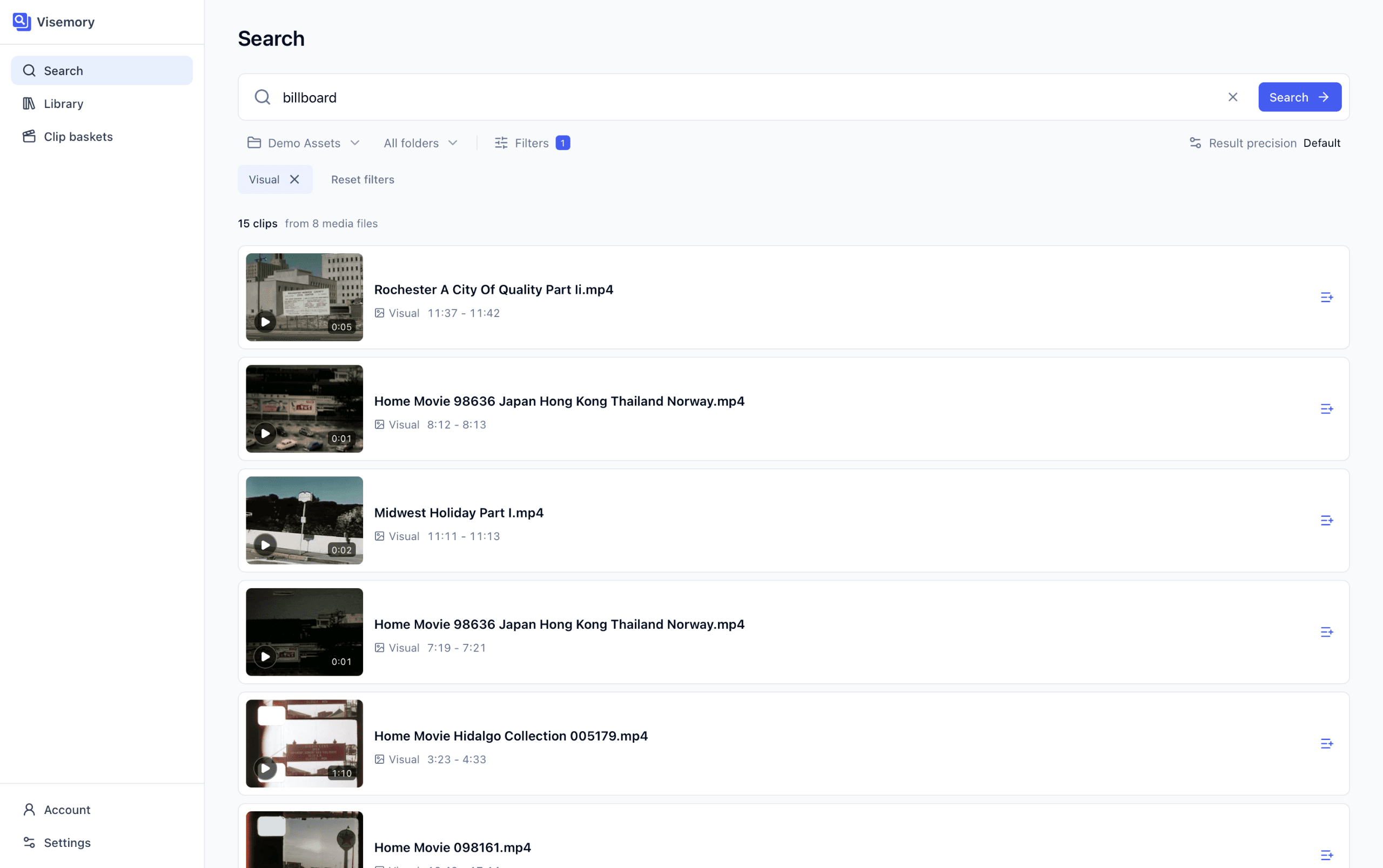
Task: Open the Library section
Action: (102, 103)
